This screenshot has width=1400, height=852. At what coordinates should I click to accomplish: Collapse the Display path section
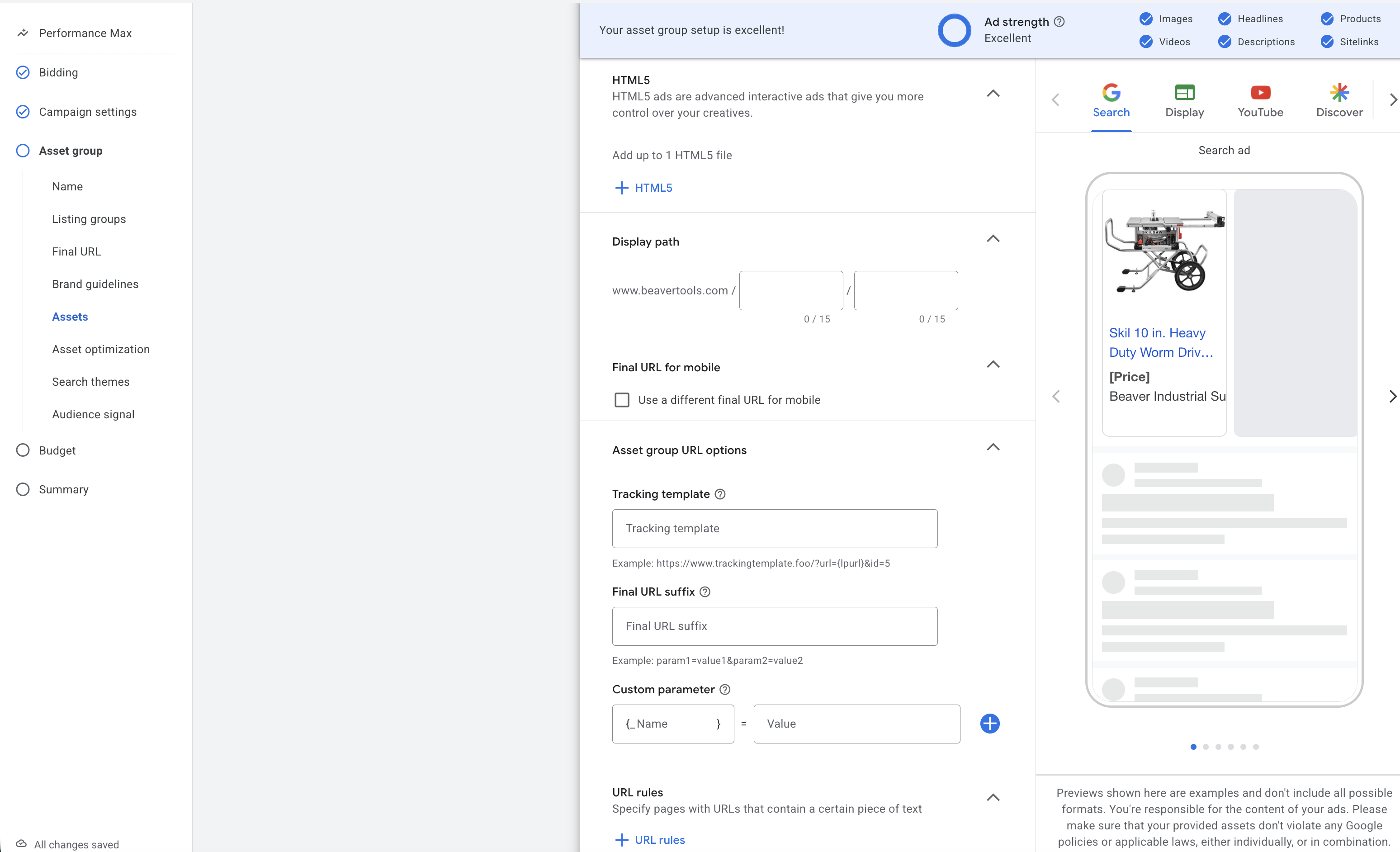click(993, 239)
